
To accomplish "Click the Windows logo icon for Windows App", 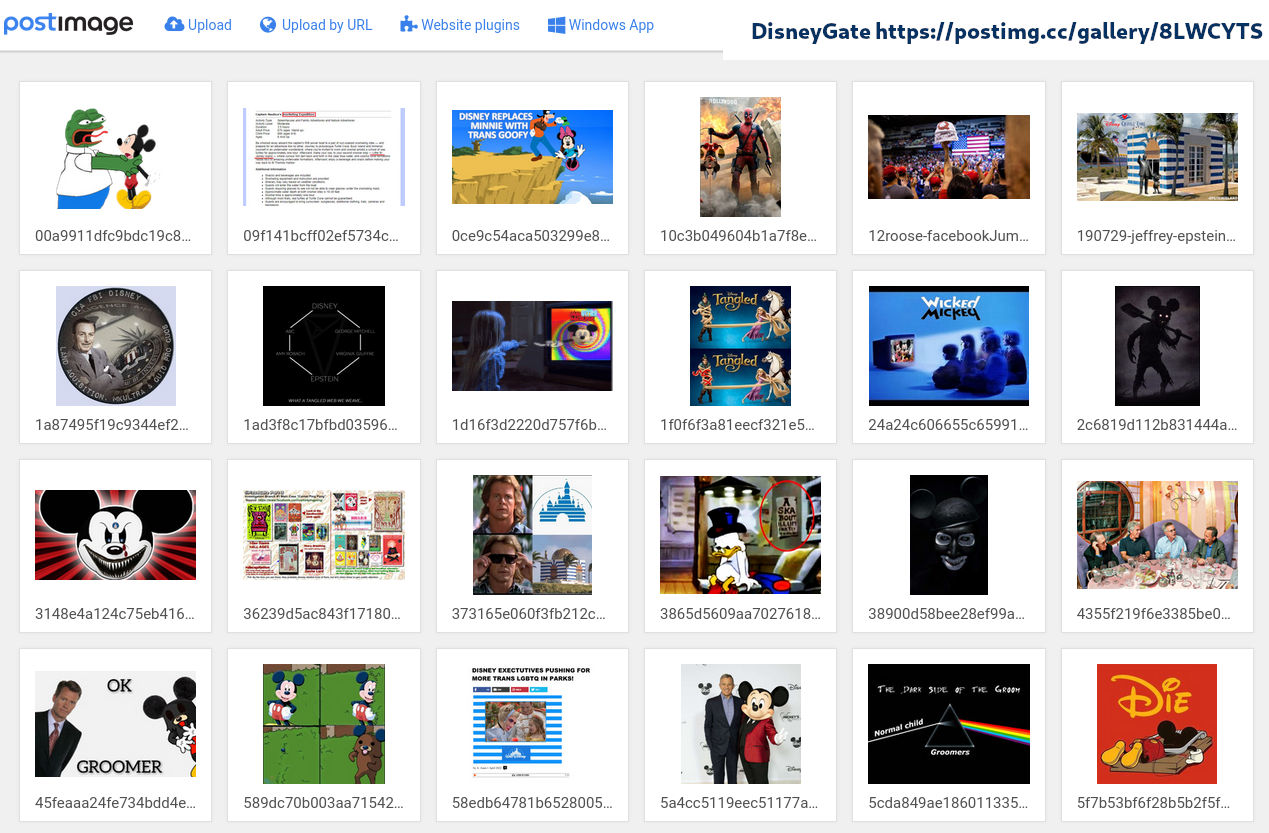I will tap(556, 25).
